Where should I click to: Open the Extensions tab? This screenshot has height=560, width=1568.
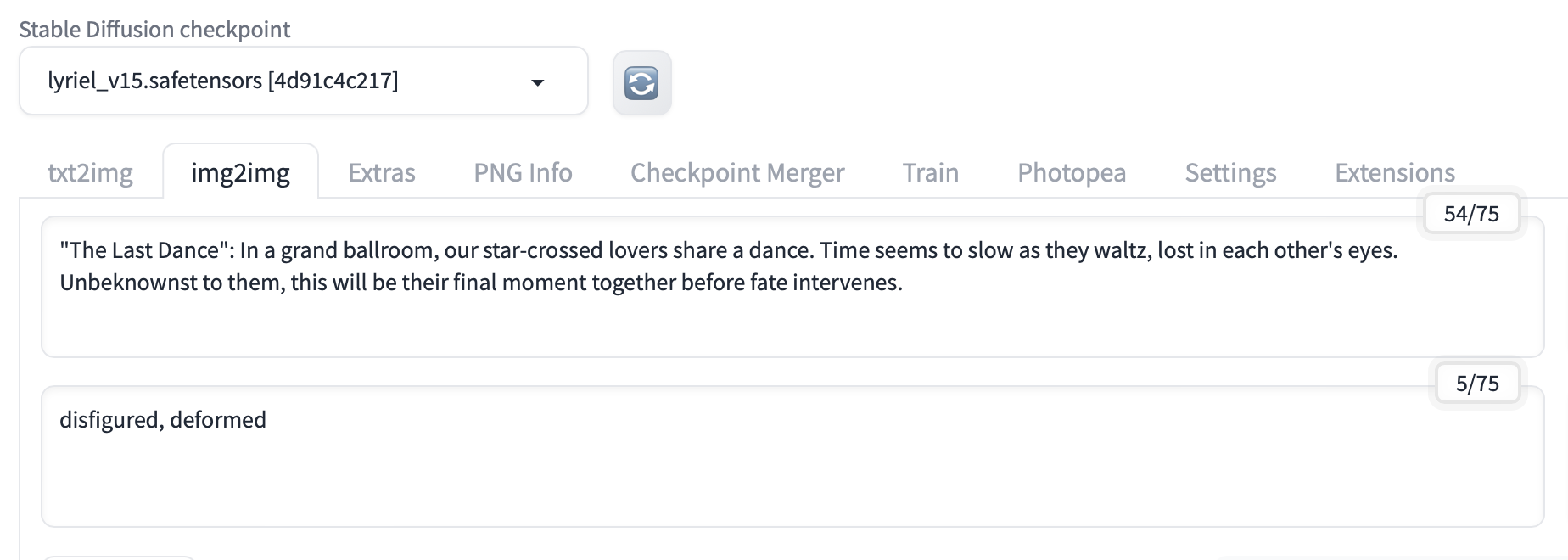[1395, 172]
